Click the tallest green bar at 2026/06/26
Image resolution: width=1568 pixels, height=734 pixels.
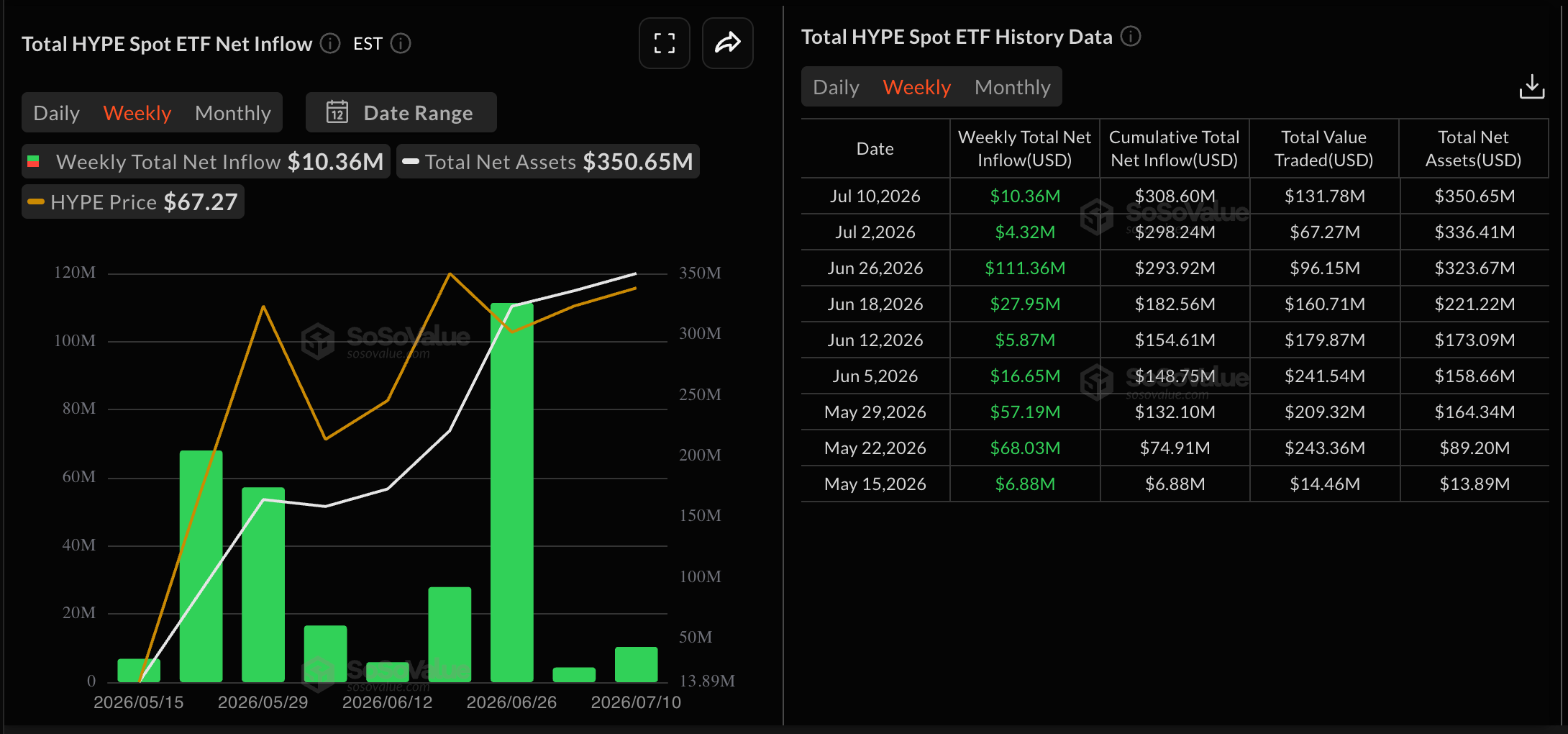coord(512,492)
